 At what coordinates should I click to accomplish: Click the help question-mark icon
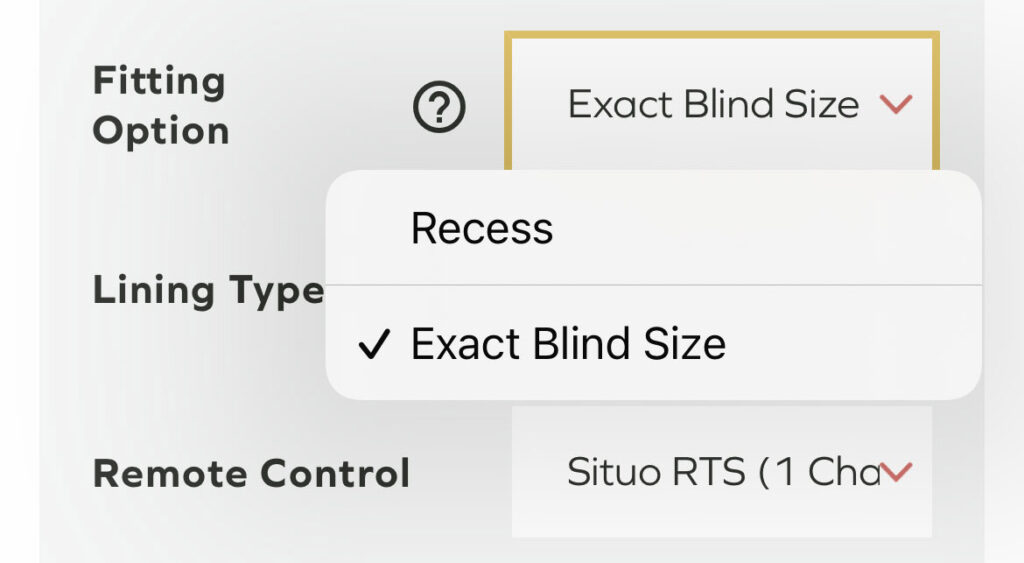(439, 107)
